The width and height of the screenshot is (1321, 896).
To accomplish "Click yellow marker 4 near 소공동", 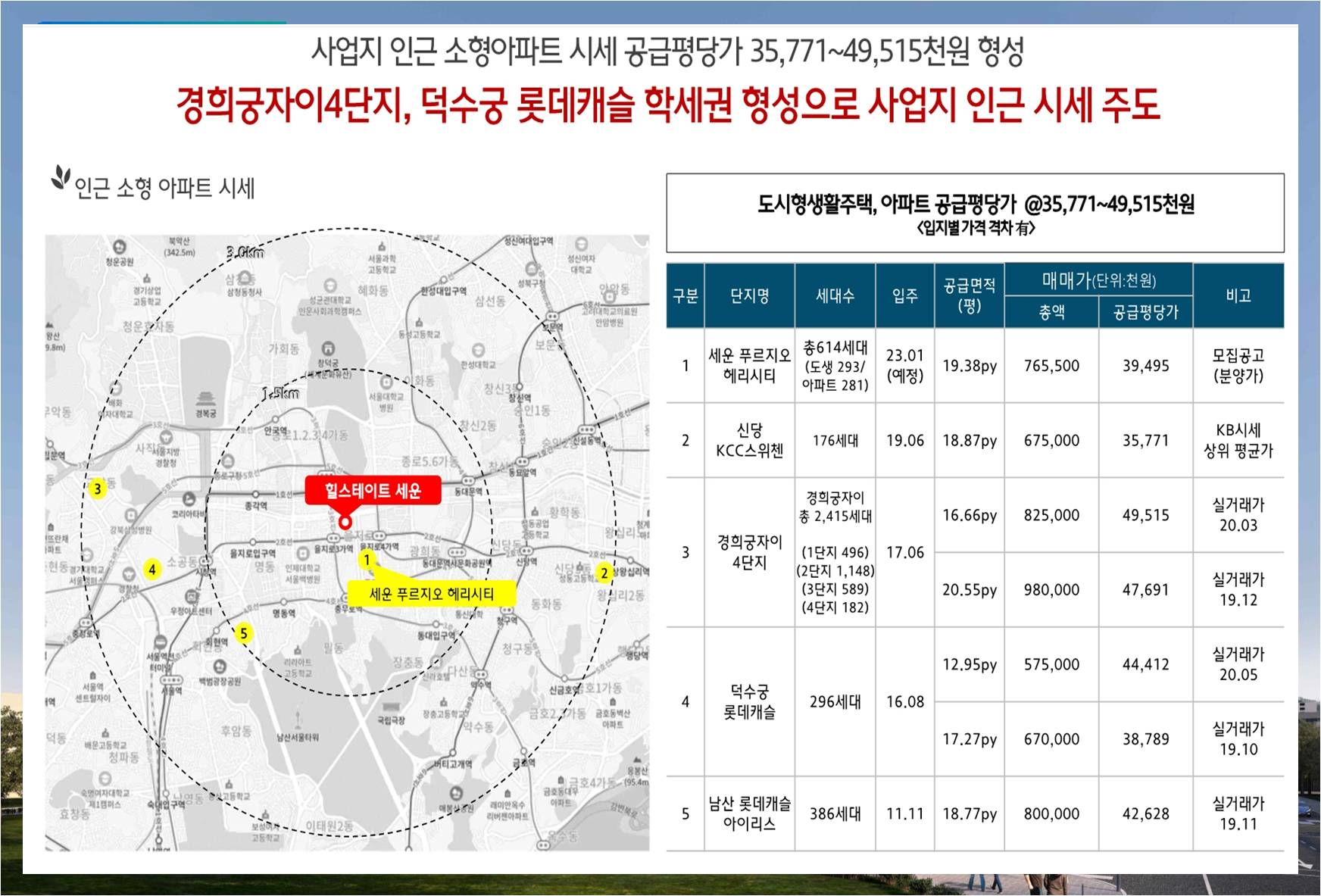I will (x=152, y=570).
